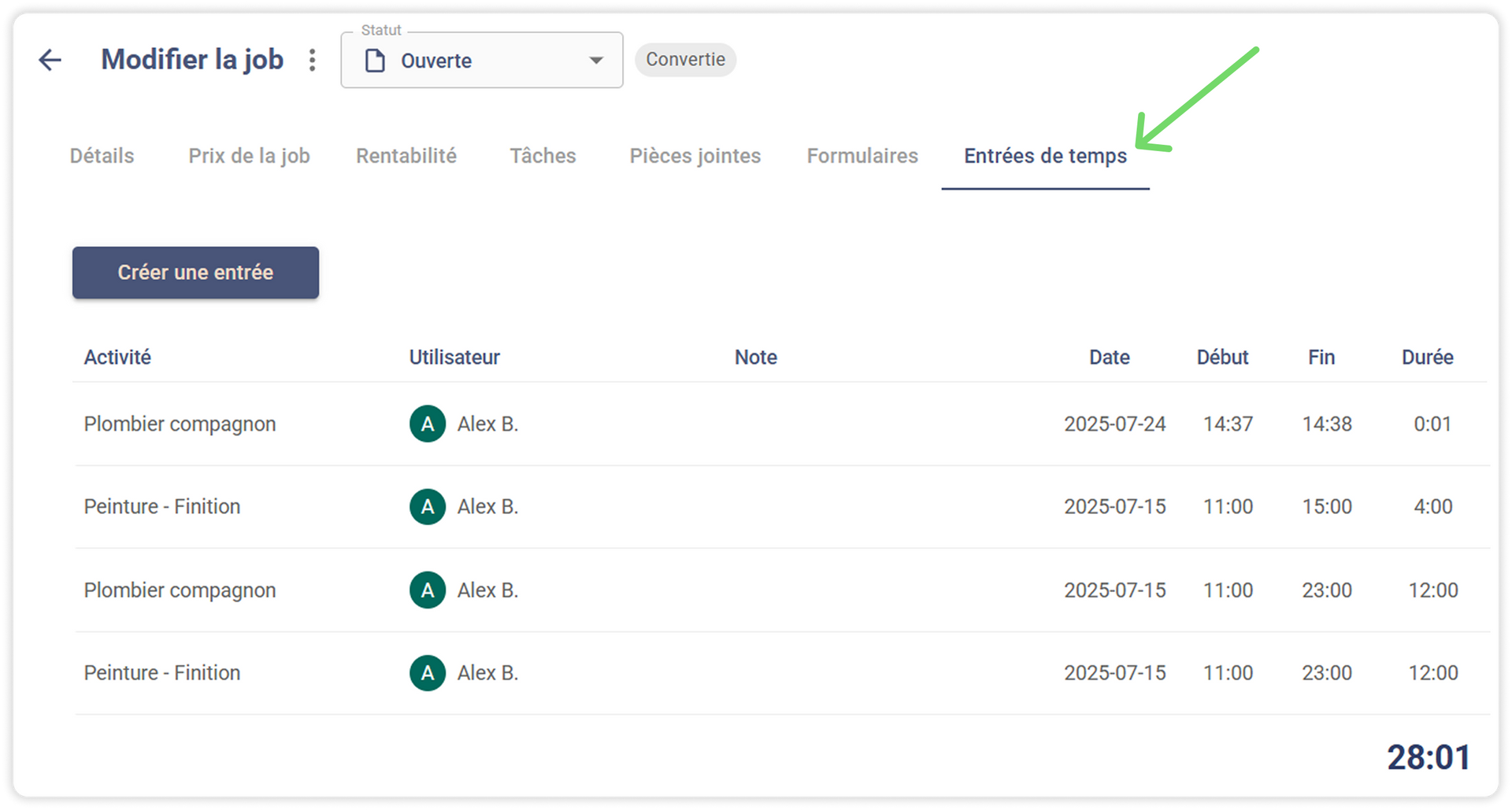Click the Modifier la job title

click(x=192, y=60)
